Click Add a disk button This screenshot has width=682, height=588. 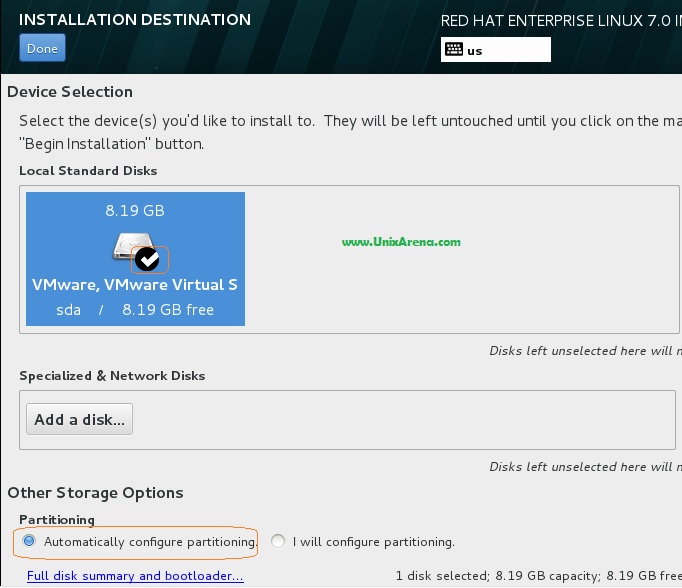[x=79, y=419]
